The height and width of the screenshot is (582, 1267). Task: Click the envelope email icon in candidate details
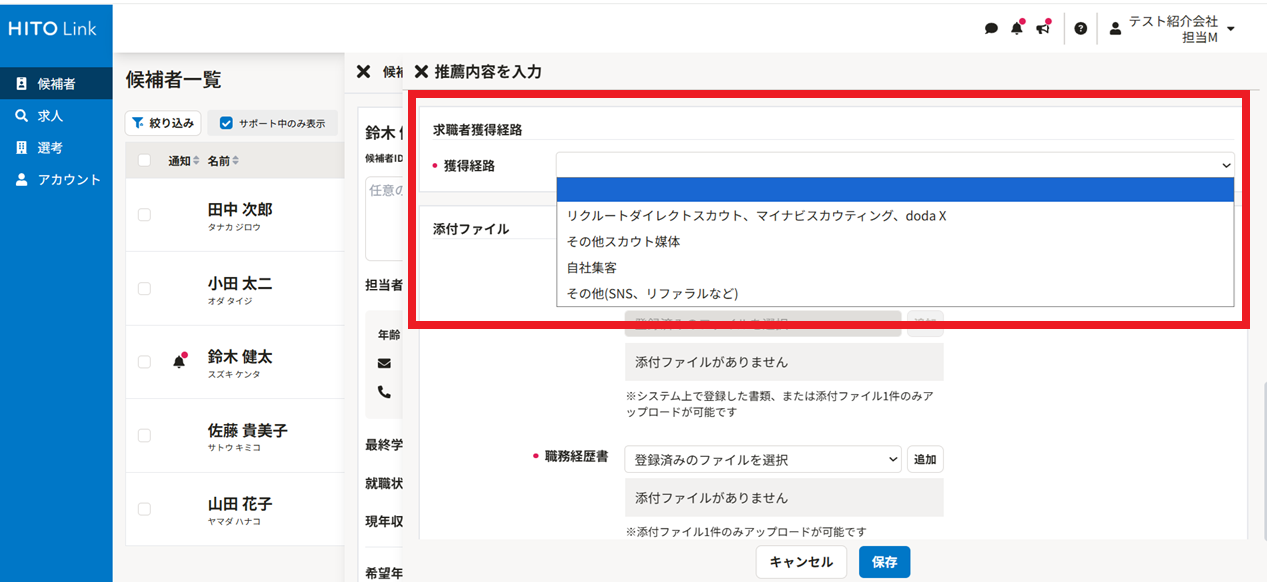coord(384,363)
